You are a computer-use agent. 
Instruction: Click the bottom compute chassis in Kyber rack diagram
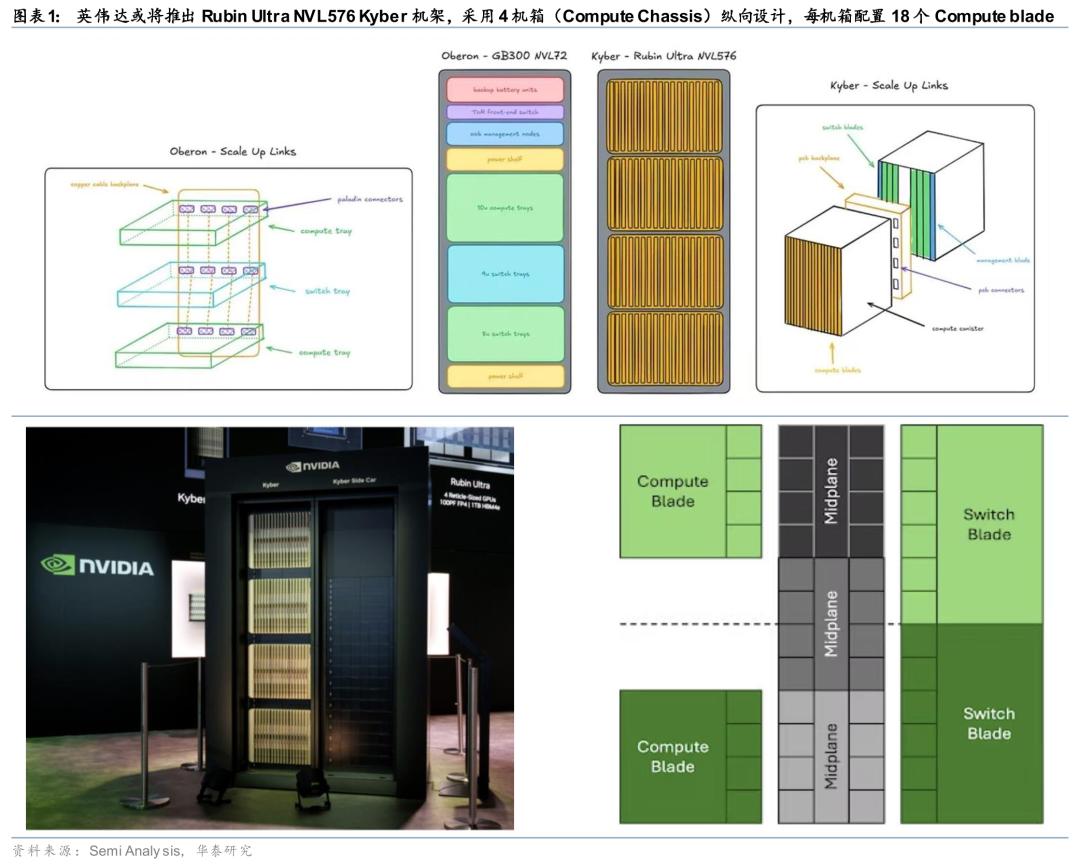(666, 349)
